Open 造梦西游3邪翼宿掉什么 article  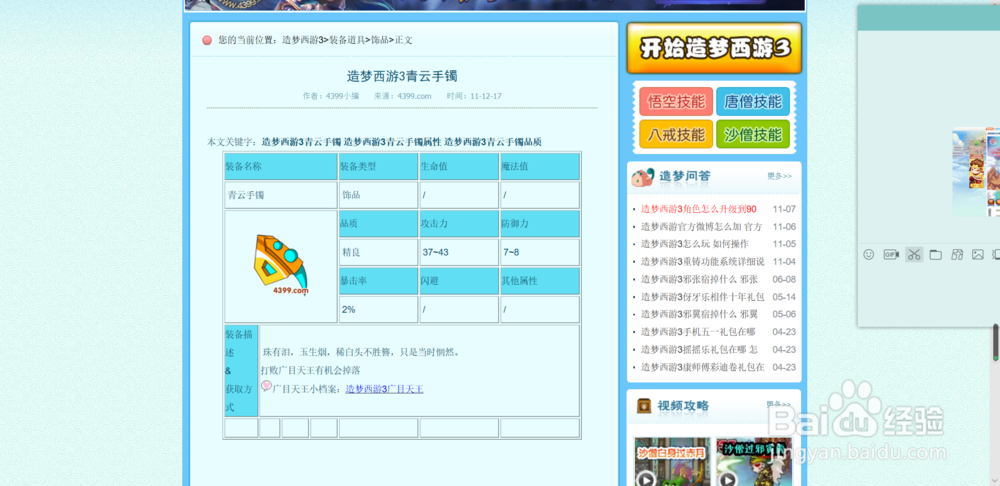pyautogui.click(x=699, y=314)
